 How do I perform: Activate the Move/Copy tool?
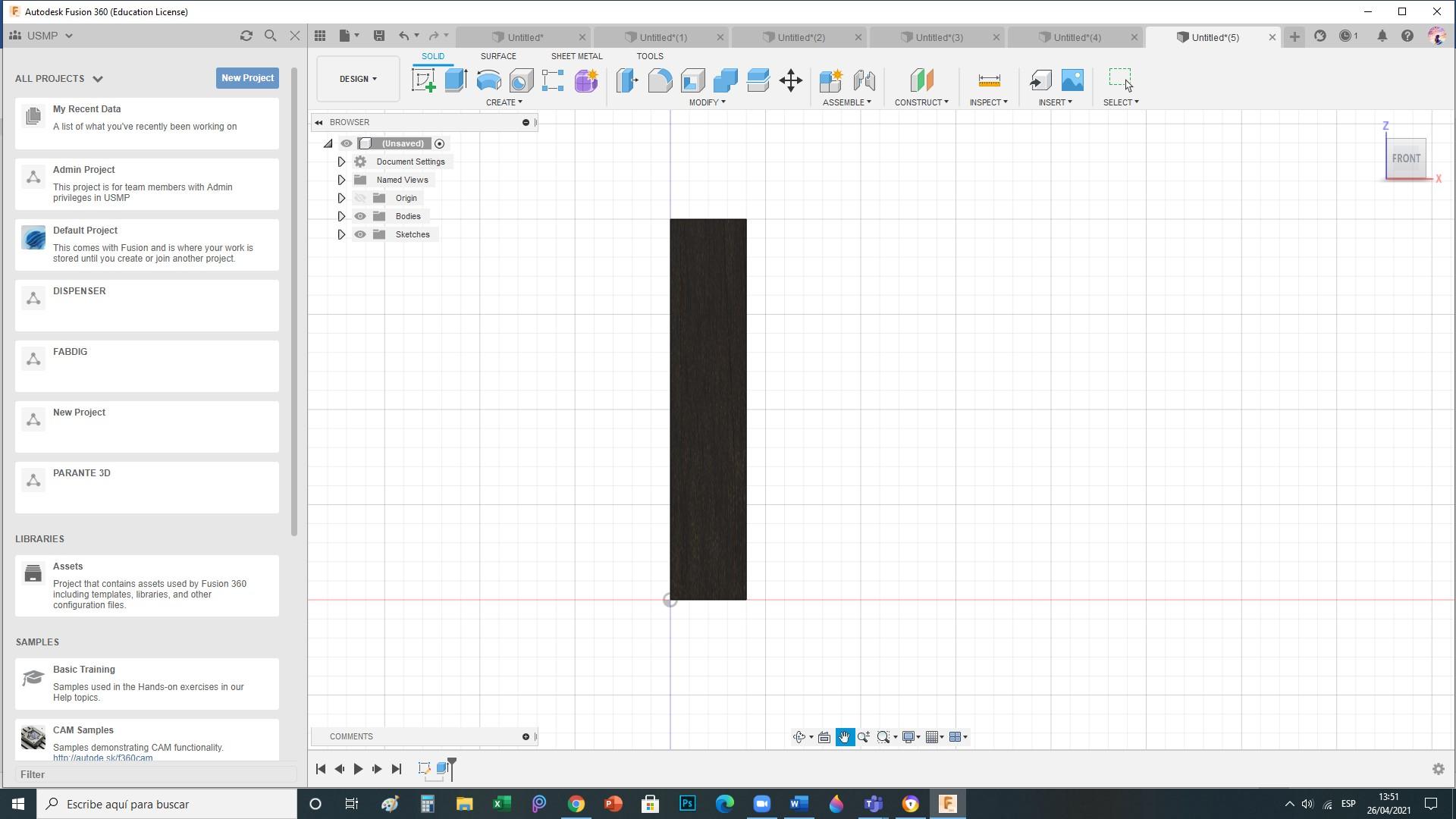[790, 80]
